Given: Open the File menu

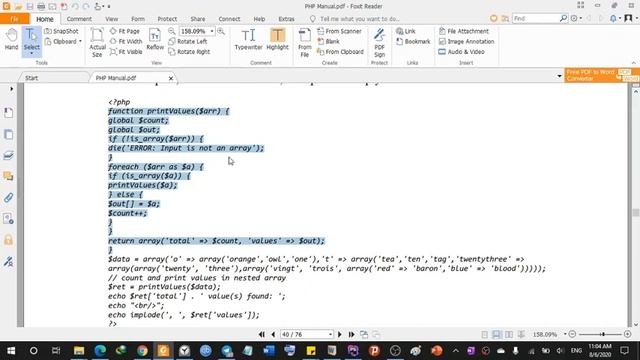Looking at the screenshot, I should pos(15,19).
